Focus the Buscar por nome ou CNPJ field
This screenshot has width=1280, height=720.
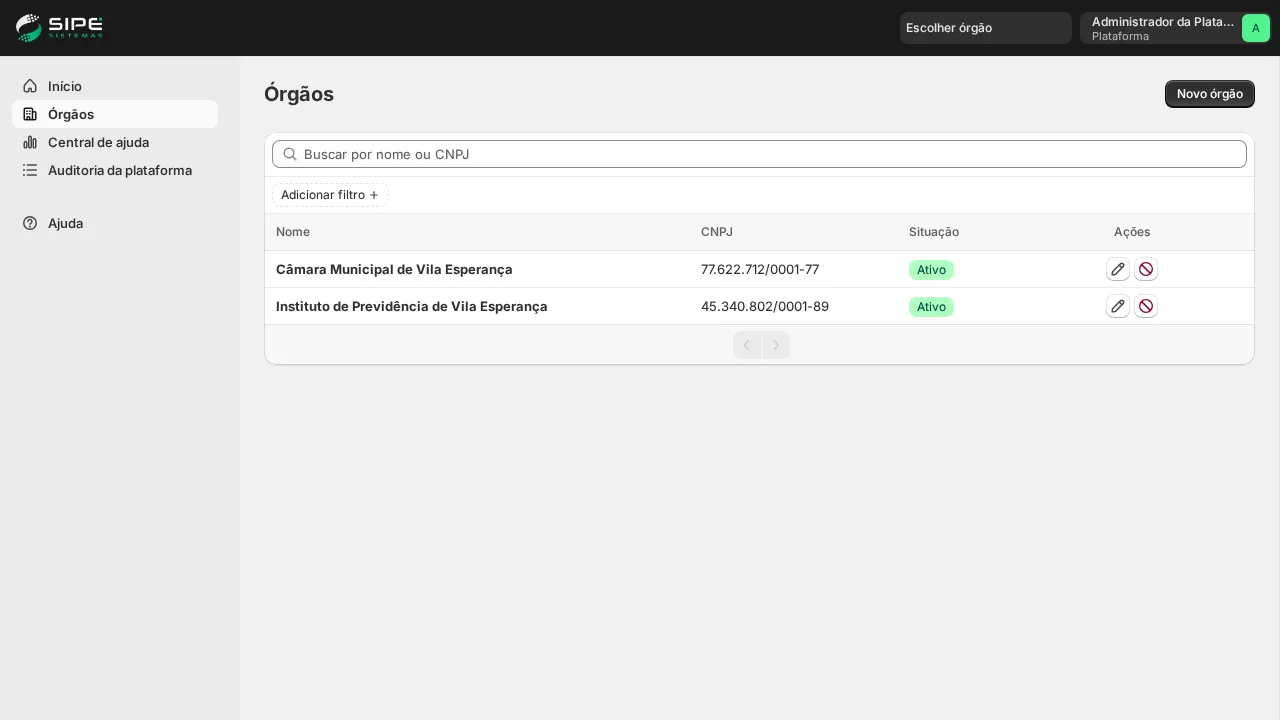[x=760, y=154]
